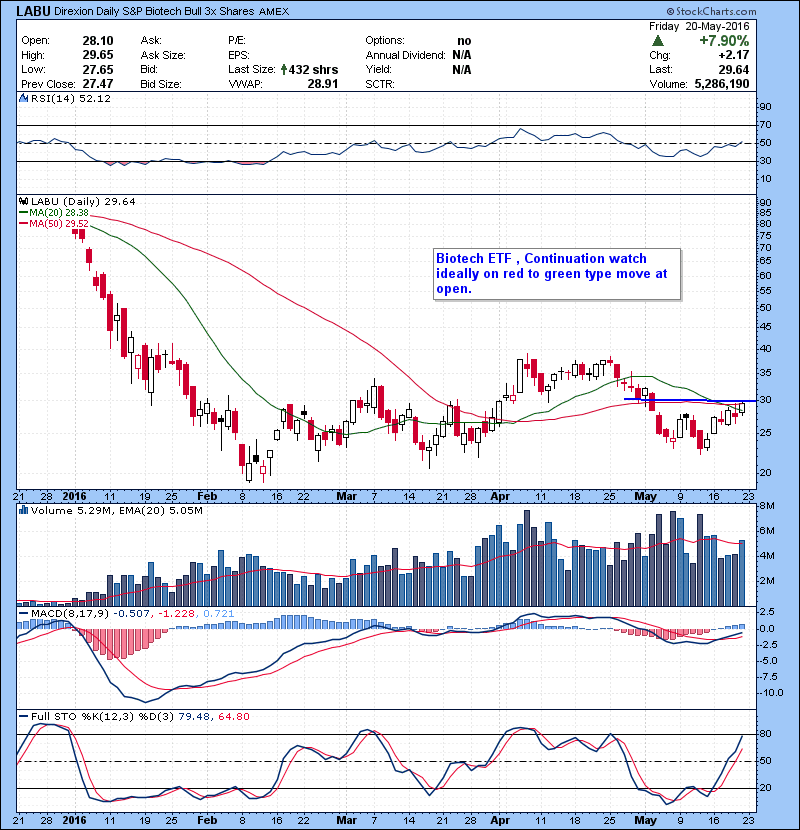Click the Apr label on price chart axis

pos(500,497)
